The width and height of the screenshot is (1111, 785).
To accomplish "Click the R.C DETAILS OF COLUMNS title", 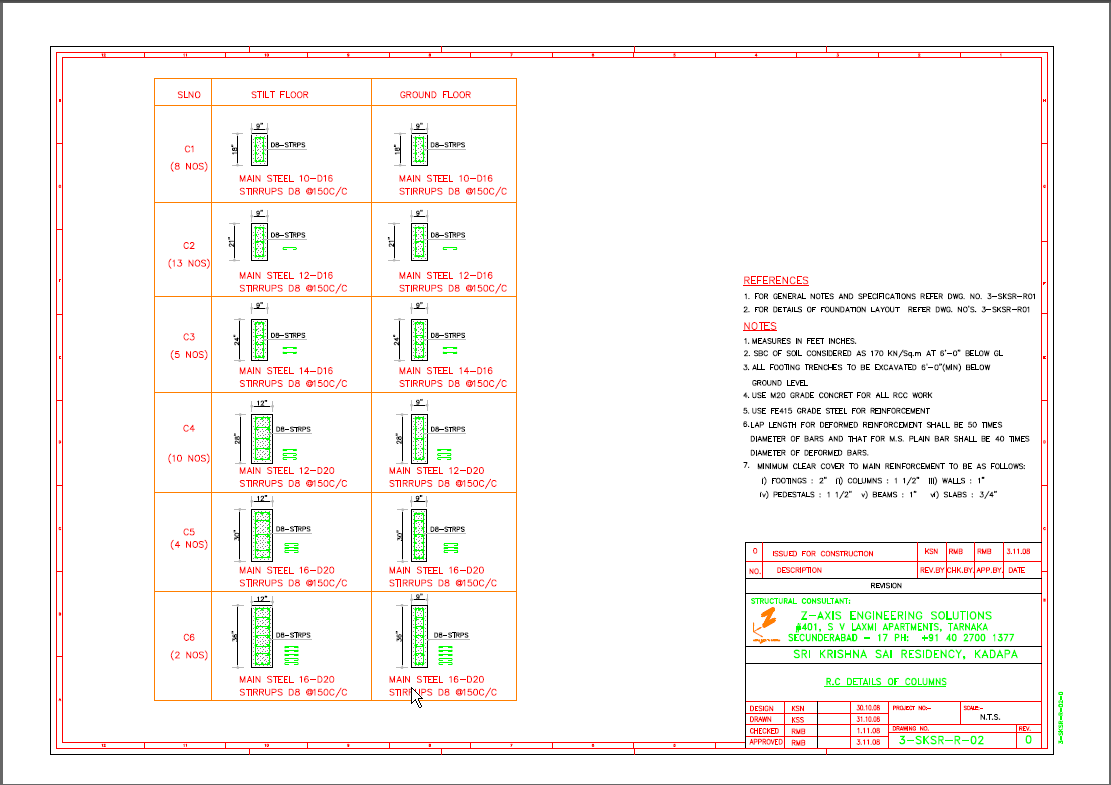I will [x=886, y=682].
